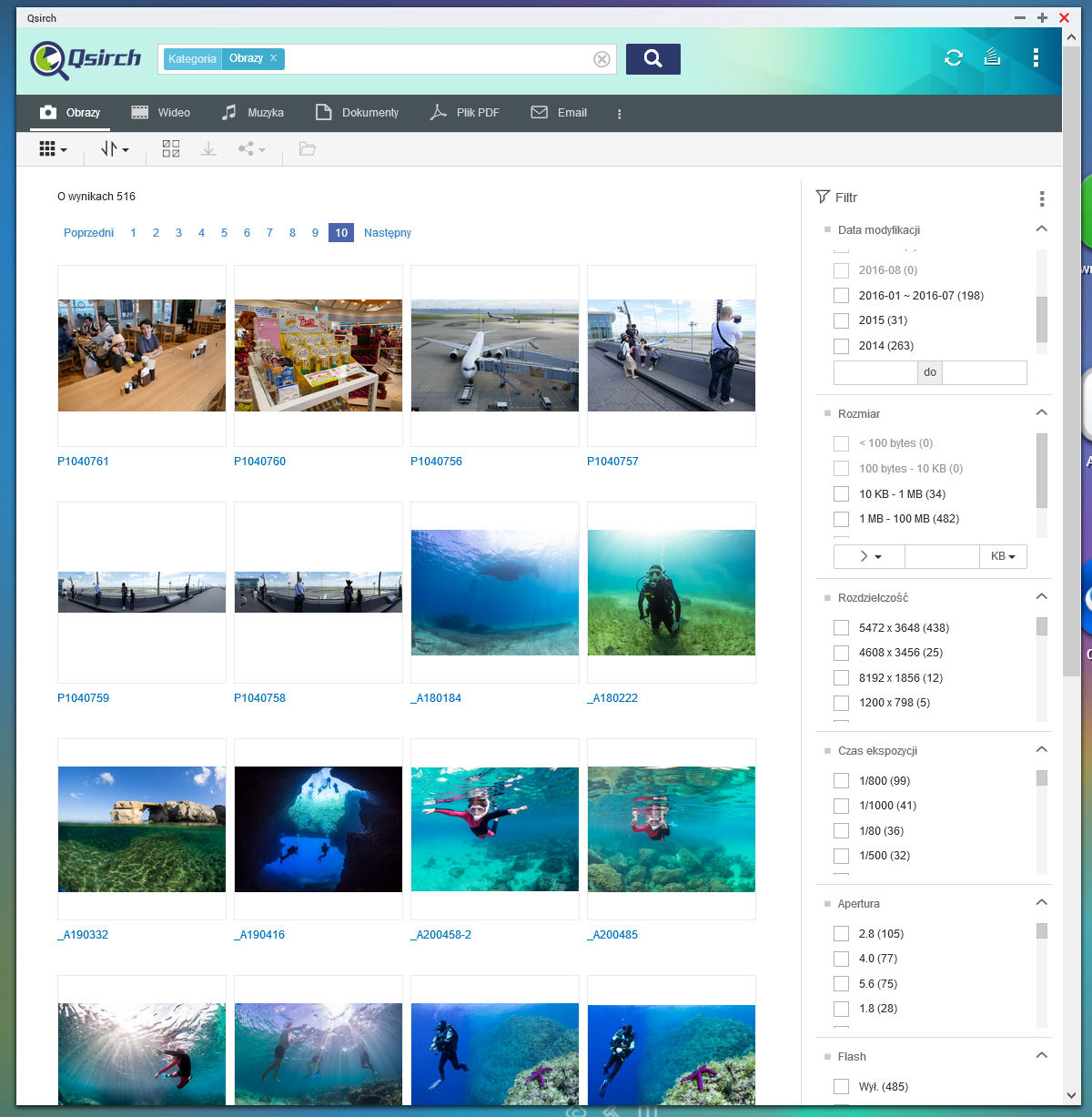
Task: Check the 2.8 (105) aperture filter
Action: coord(841,934)
